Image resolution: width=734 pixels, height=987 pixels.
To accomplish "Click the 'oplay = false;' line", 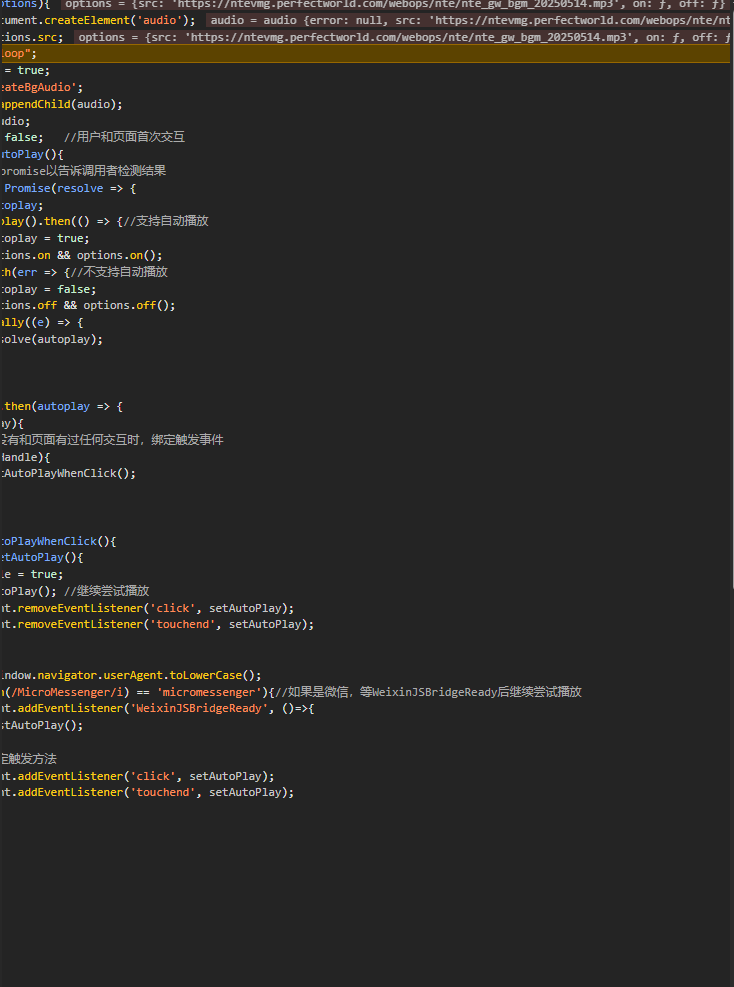I will tap(48, 289).
